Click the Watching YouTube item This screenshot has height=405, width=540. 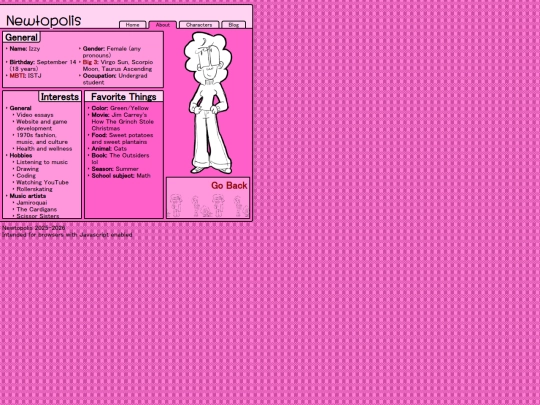pos(42,182)
